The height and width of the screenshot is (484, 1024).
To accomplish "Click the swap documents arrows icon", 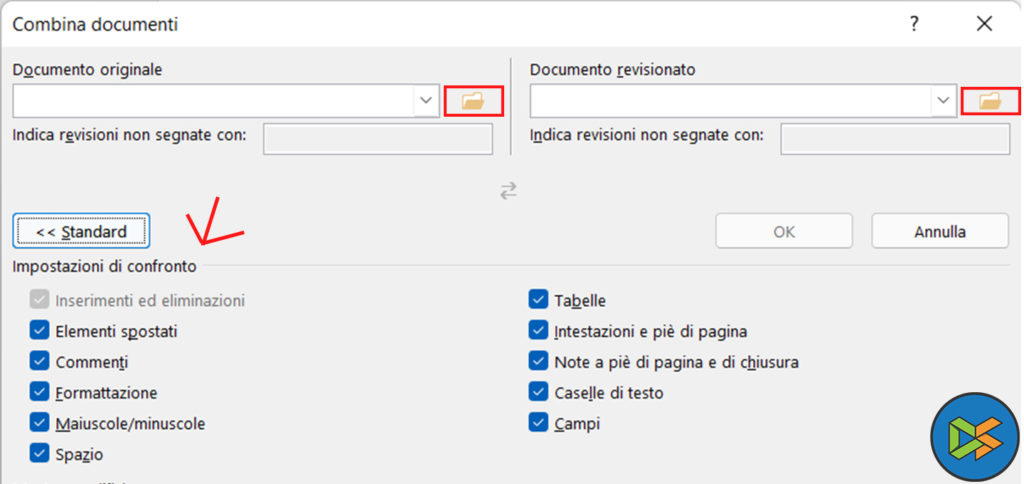I will (509, 190).
